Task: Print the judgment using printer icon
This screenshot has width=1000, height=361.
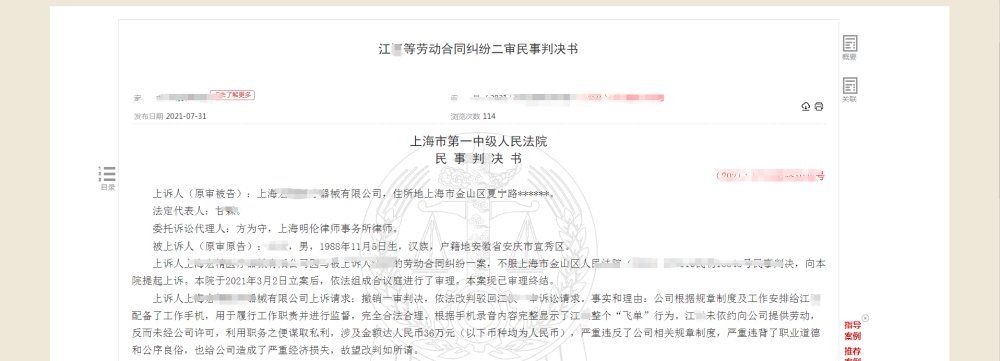Action: tap(819, 107)
